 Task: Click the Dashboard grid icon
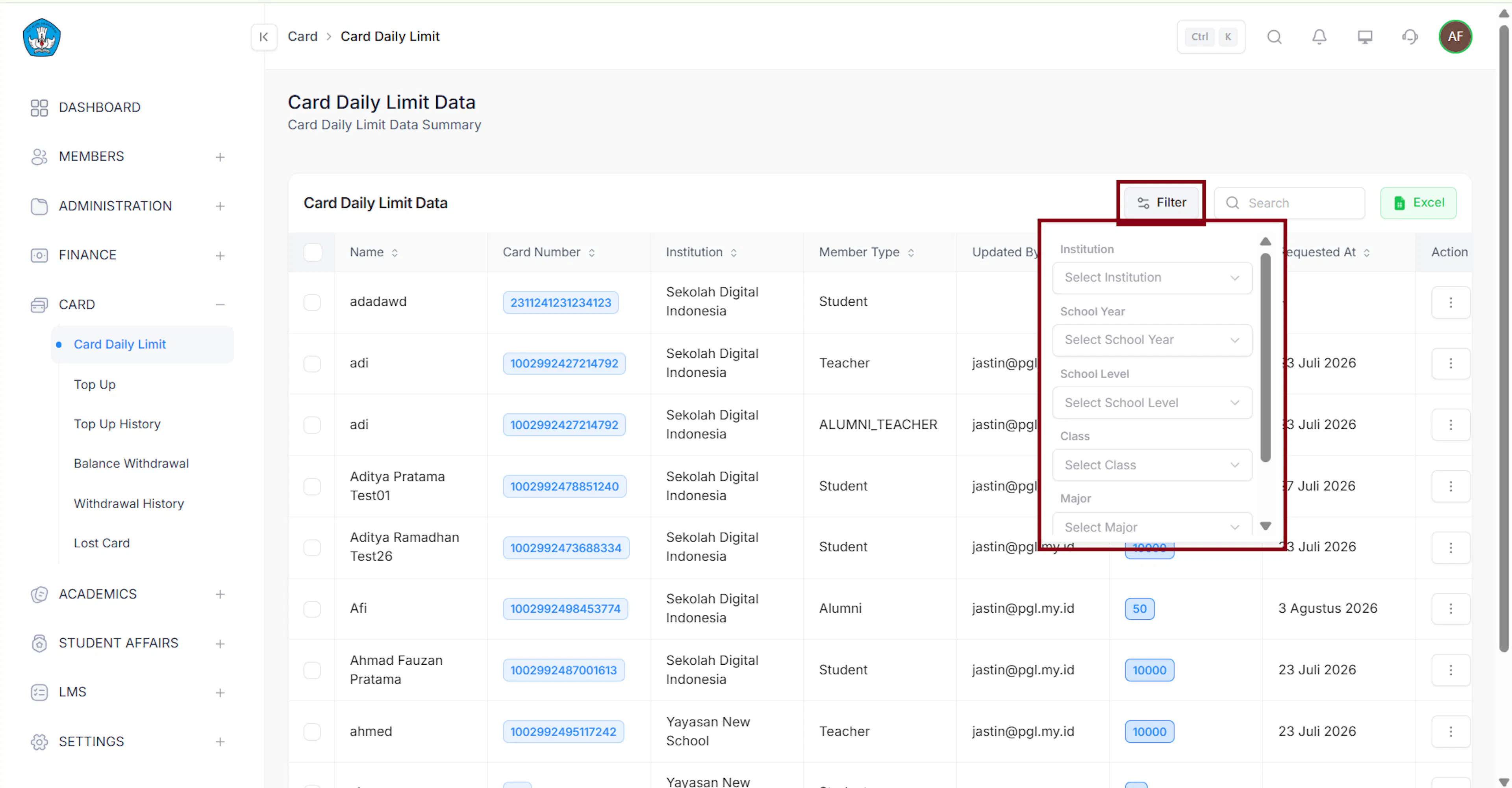coord(39,108)
